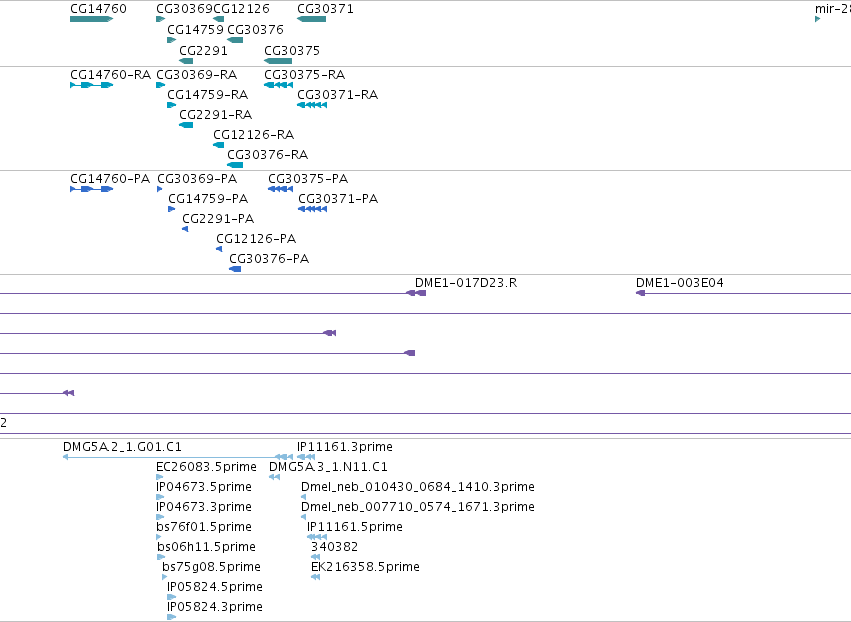Image resolution: width=851 pixels, height=622 pixels.
Task: Click the CG30376-PA label
Action: 269,259
